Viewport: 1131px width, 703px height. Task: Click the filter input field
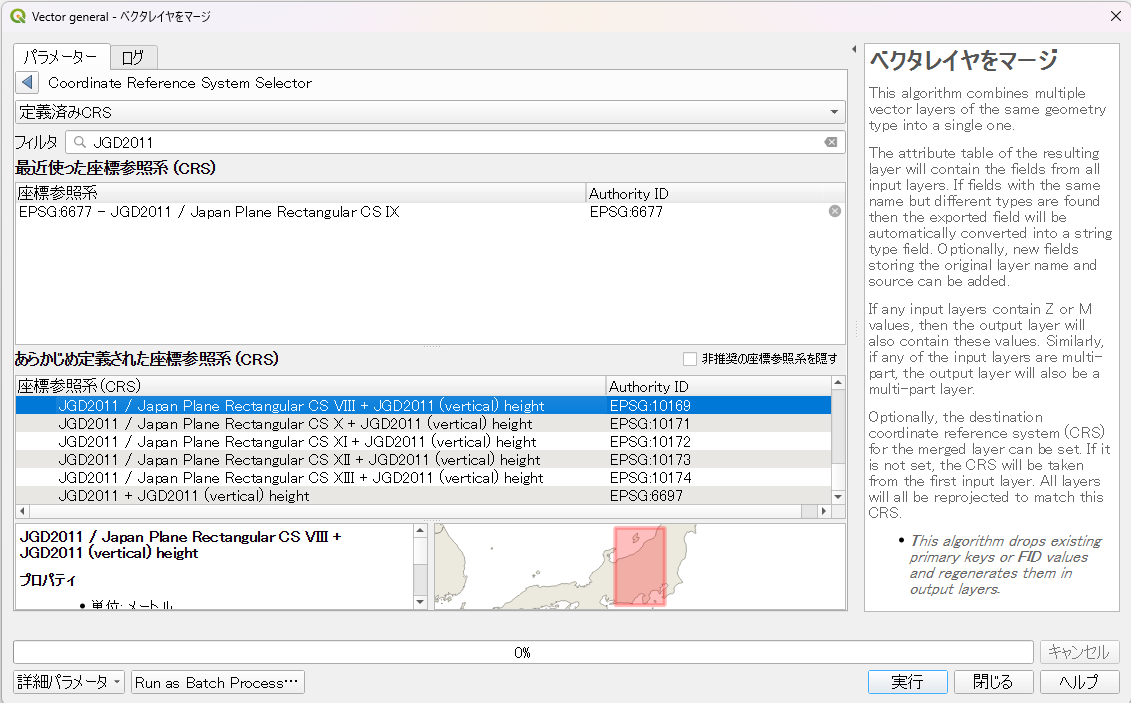[454, 142]
